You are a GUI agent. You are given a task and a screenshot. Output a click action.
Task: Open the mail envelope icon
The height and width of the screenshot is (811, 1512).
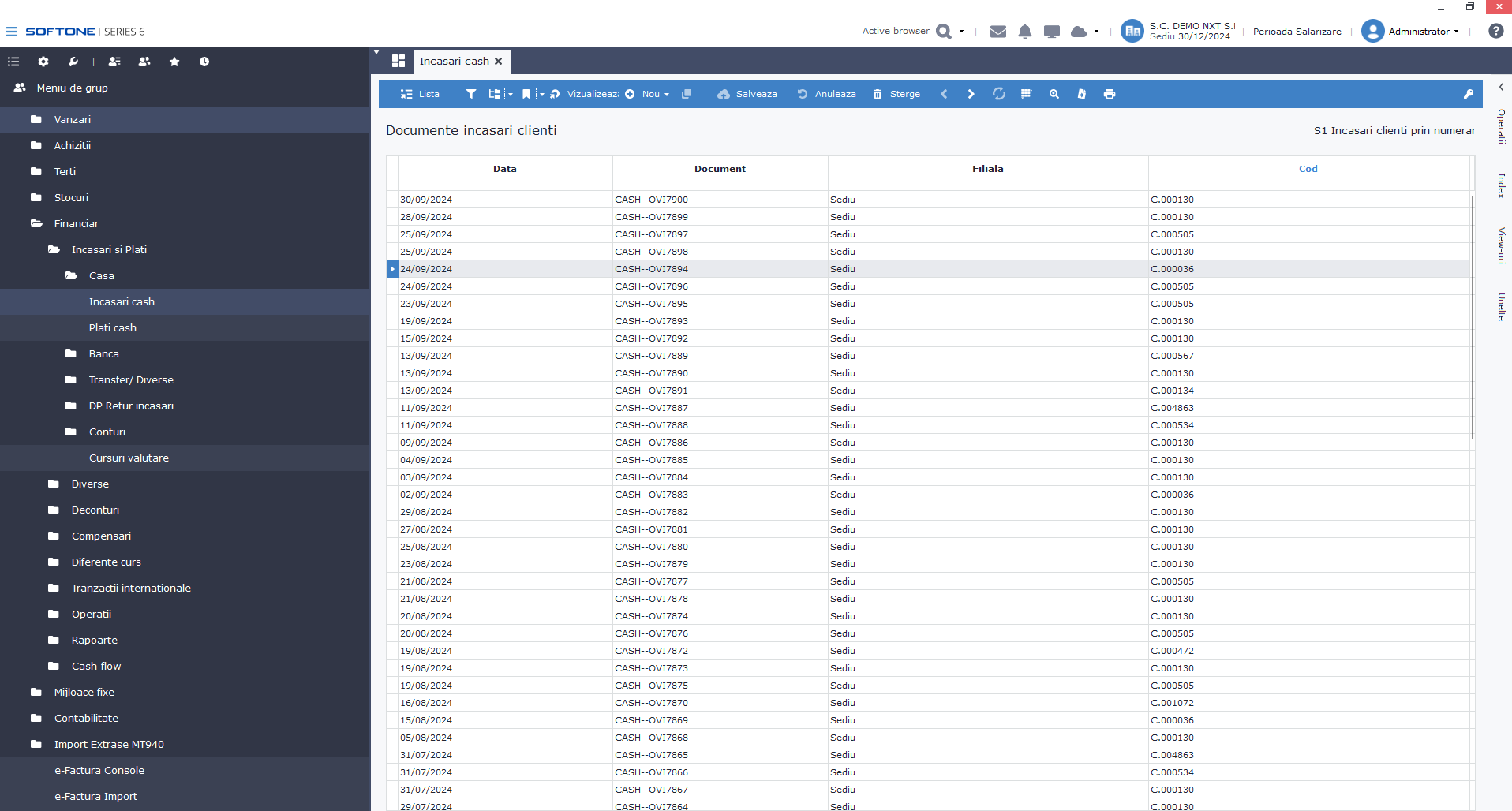pyautogui.click(x=997, y=32)
